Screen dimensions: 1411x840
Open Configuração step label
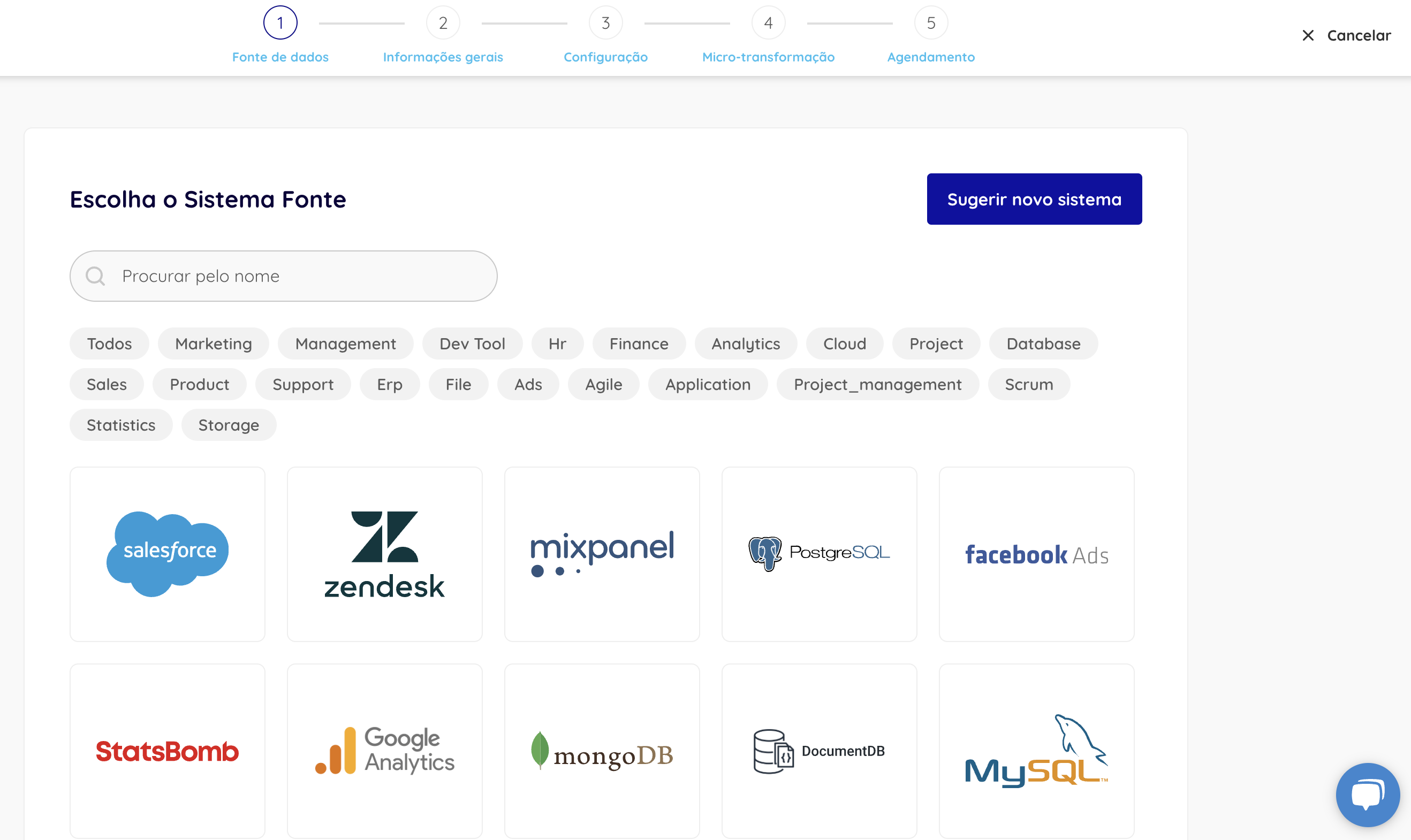[605, 57]
